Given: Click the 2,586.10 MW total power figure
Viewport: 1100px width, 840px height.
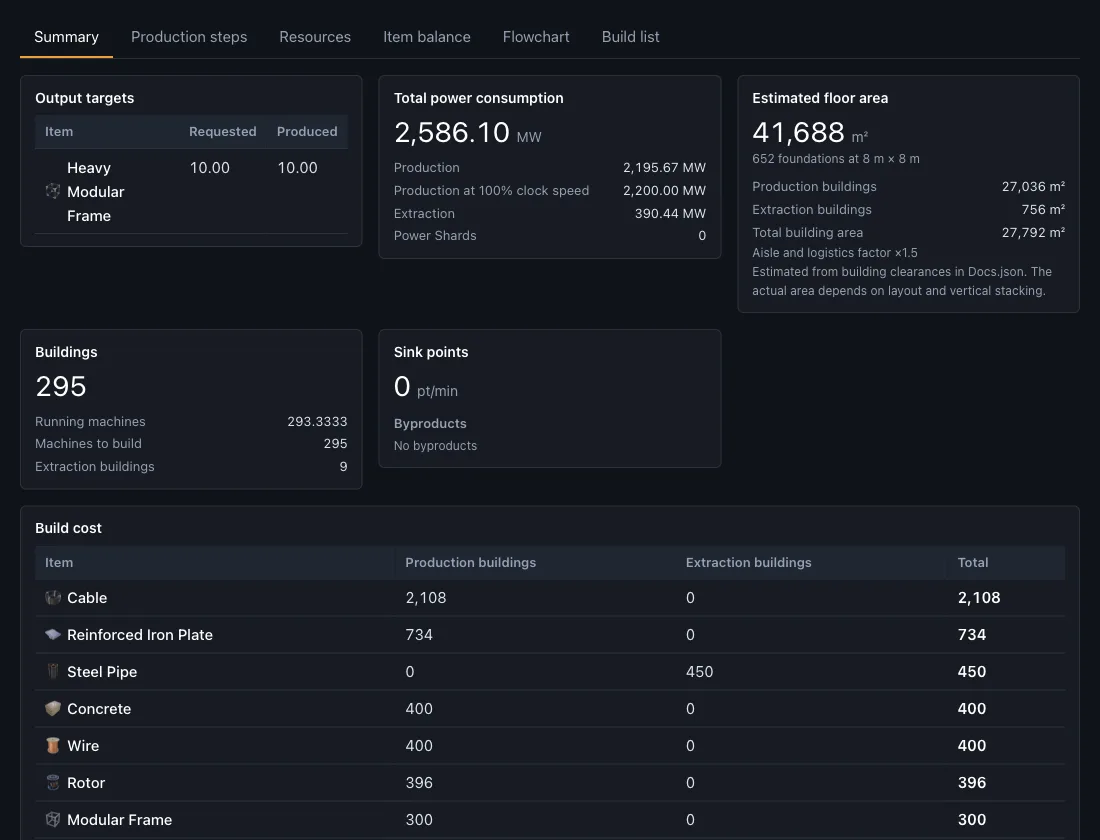Looking at the screenshot, I should (467, 133).
